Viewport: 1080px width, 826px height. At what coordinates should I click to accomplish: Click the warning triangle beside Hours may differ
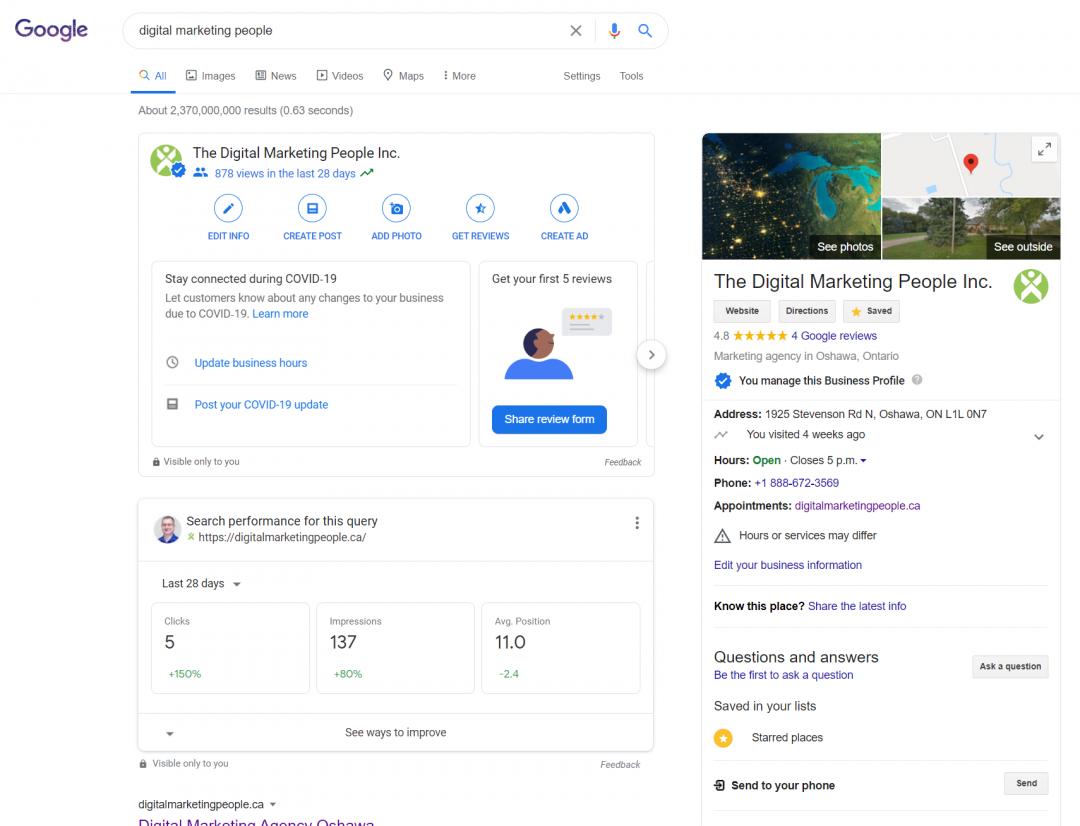(x=722, y=536)
